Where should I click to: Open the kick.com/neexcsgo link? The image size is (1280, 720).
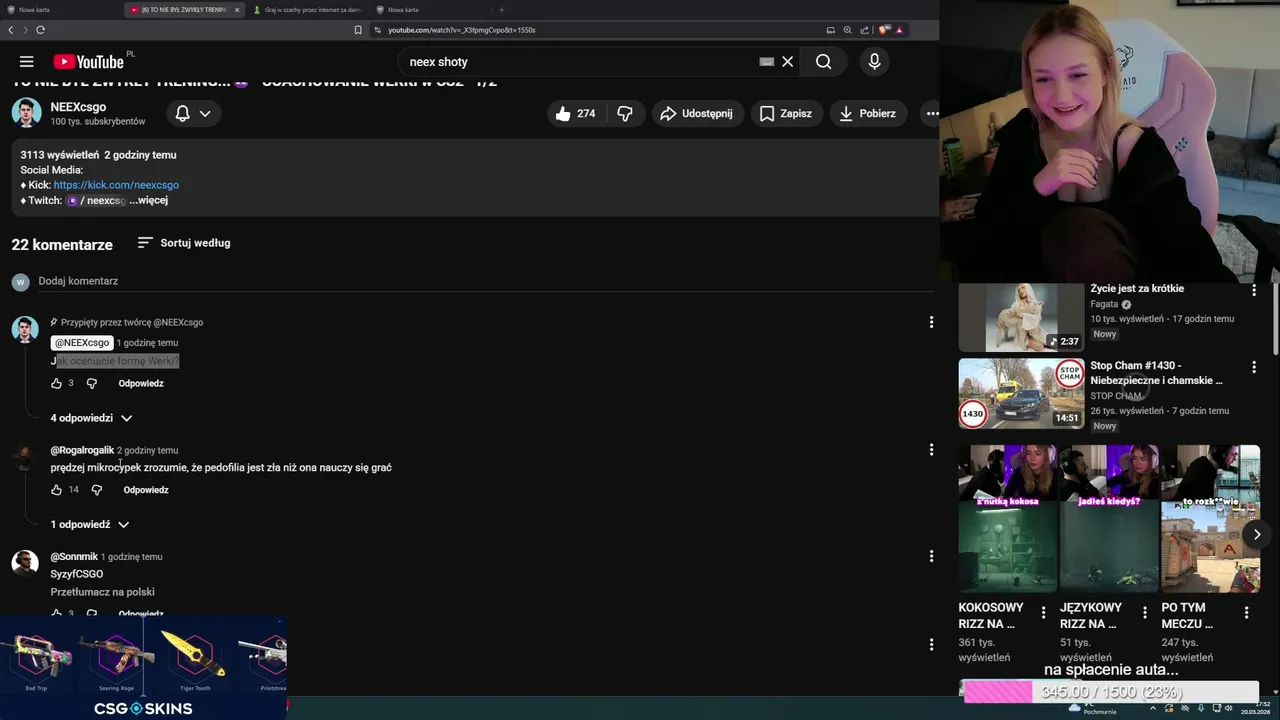[x=116, y=185]
